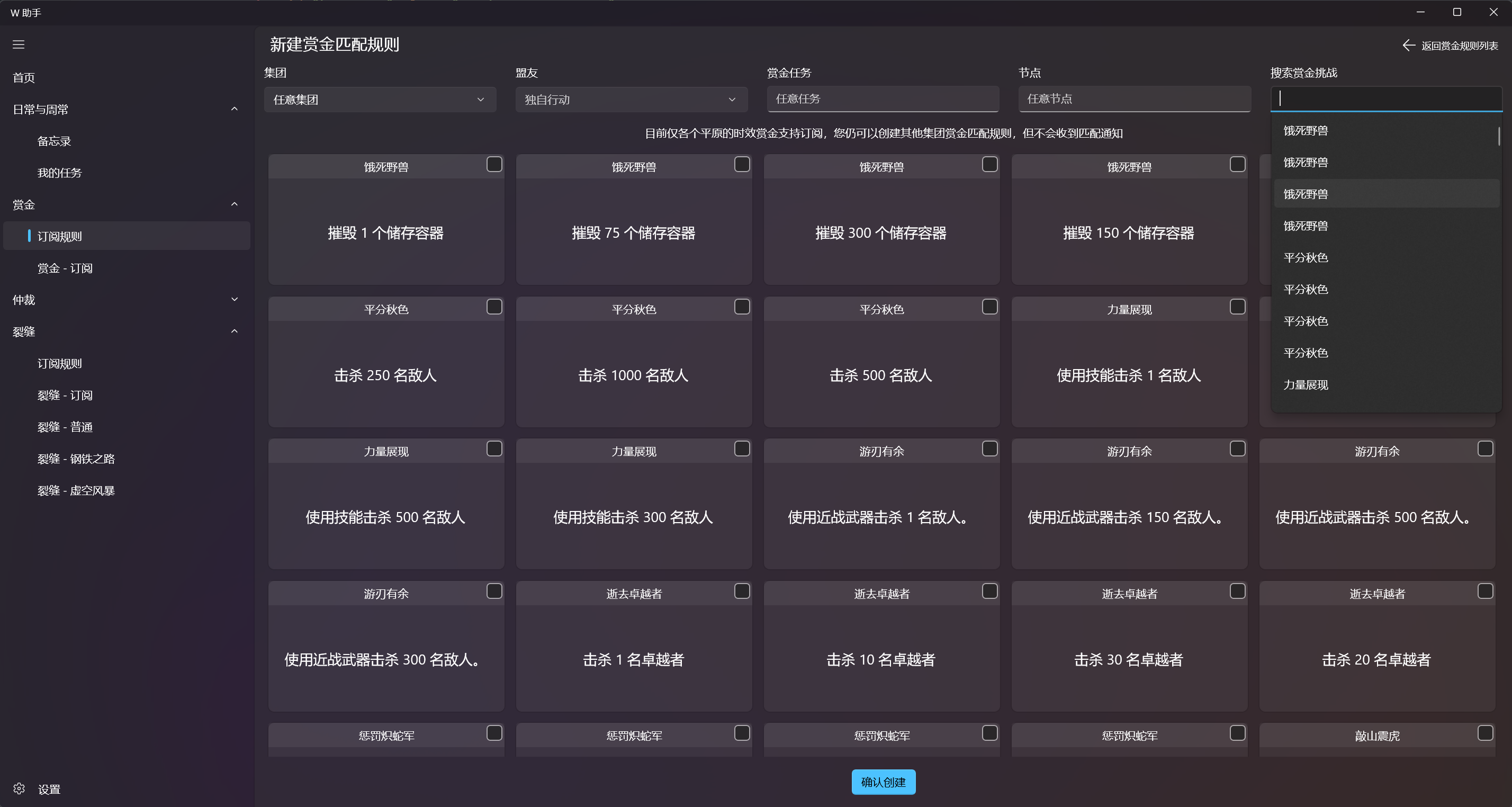Click the 任意任务 bounty task input field
Screen dimensions: 1512x807
point(882,98)
